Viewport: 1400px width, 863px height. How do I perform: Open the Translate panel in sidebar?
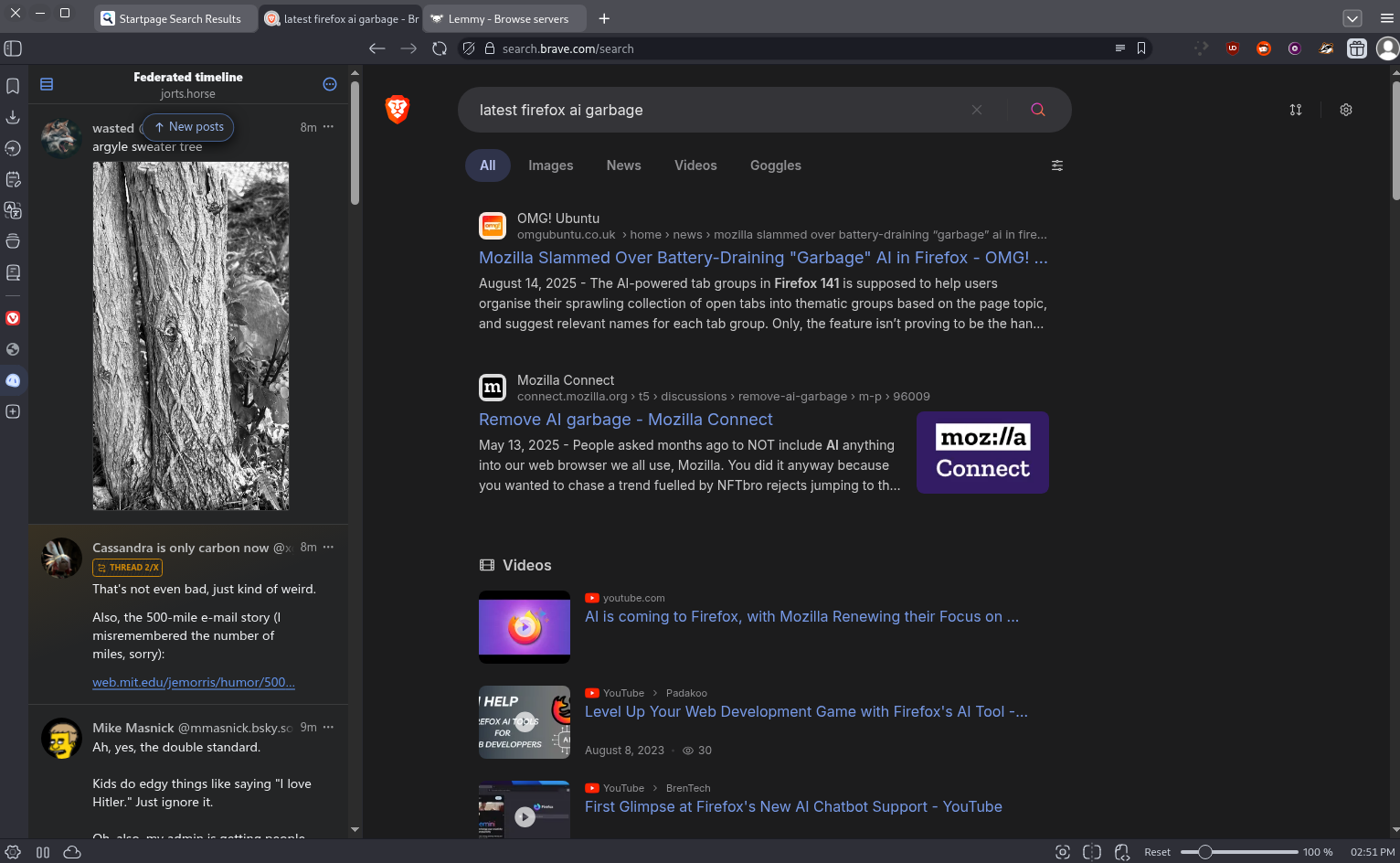[13, 210]
